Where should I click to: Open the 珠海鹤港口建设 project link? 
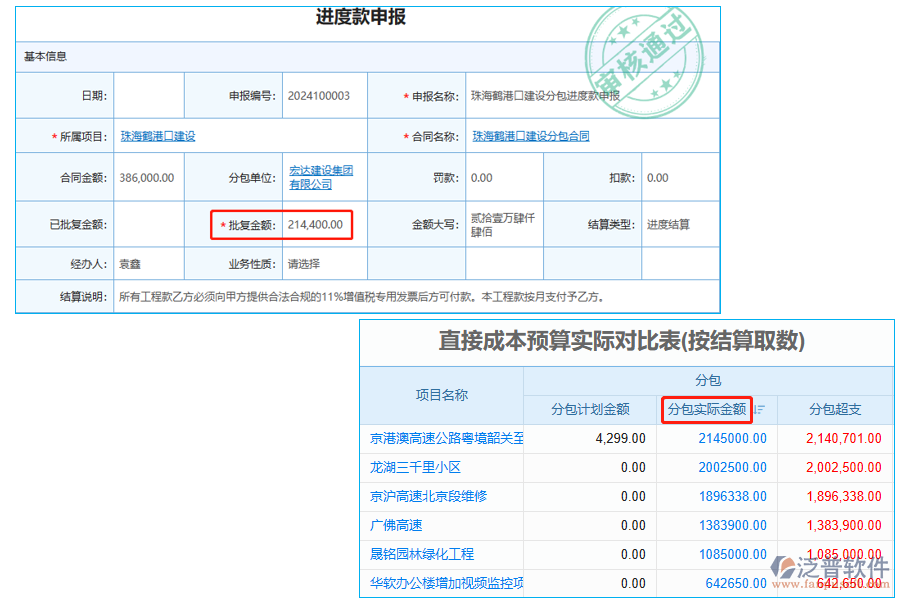(156, 135)
